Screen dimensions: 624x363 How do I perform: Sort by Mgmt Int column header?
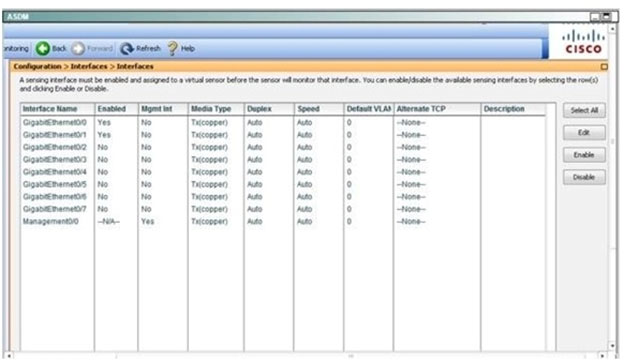pos(163,109)
